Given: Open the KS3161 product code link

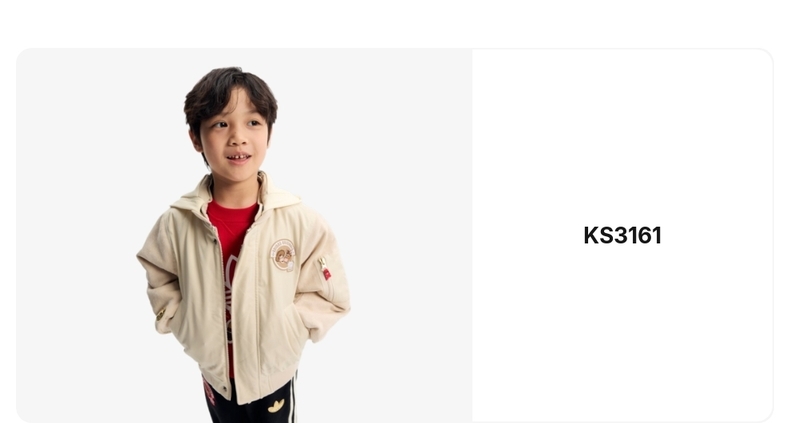Looking at the screenshot, I should click(622, 236).
